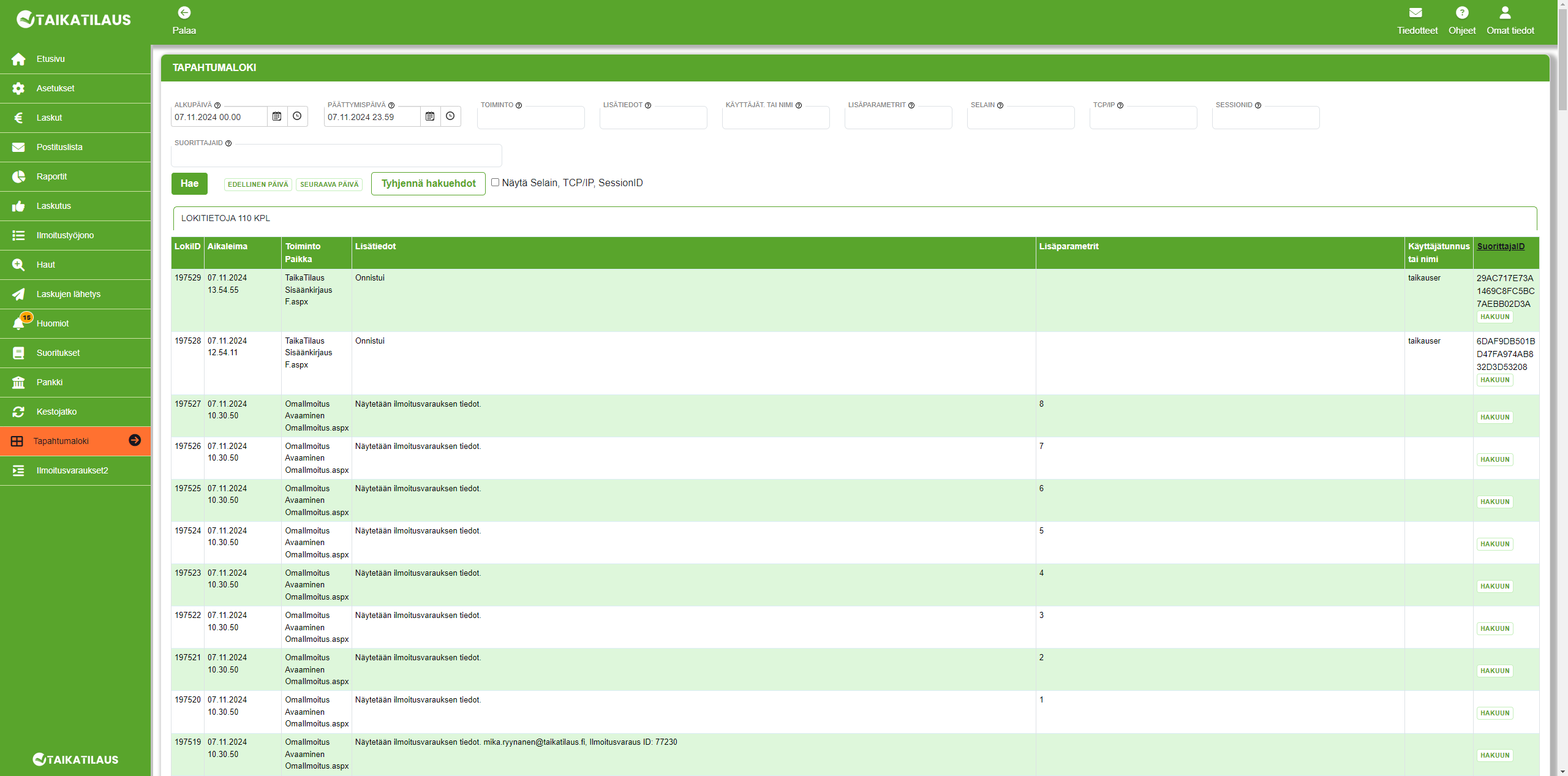Click the Alkupäivä date input field

[x=219, y=117]
